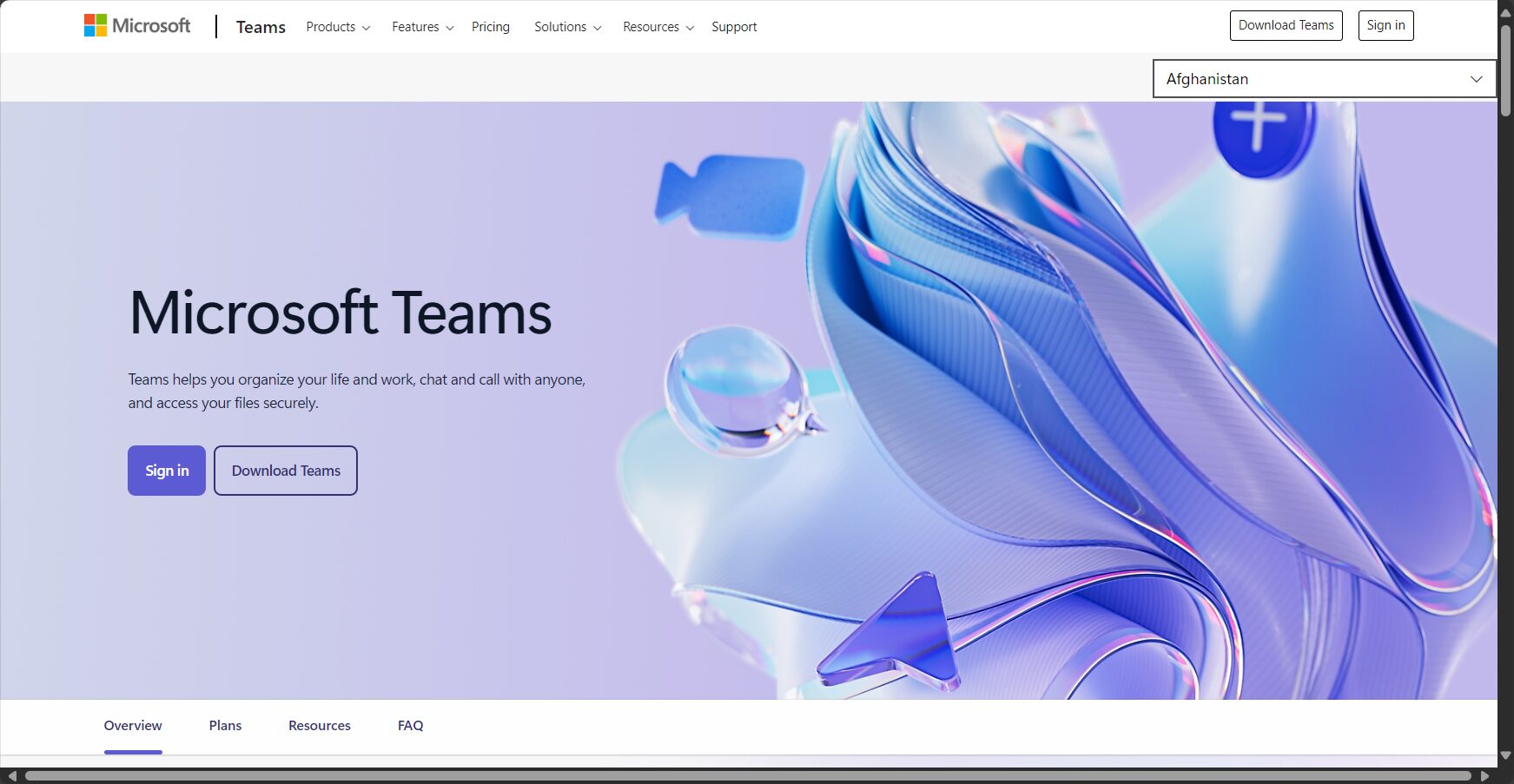Screen dimensions: 1514x784
Task: Click the vertical scrollbar down arrow
Action: coord(1506,755)
